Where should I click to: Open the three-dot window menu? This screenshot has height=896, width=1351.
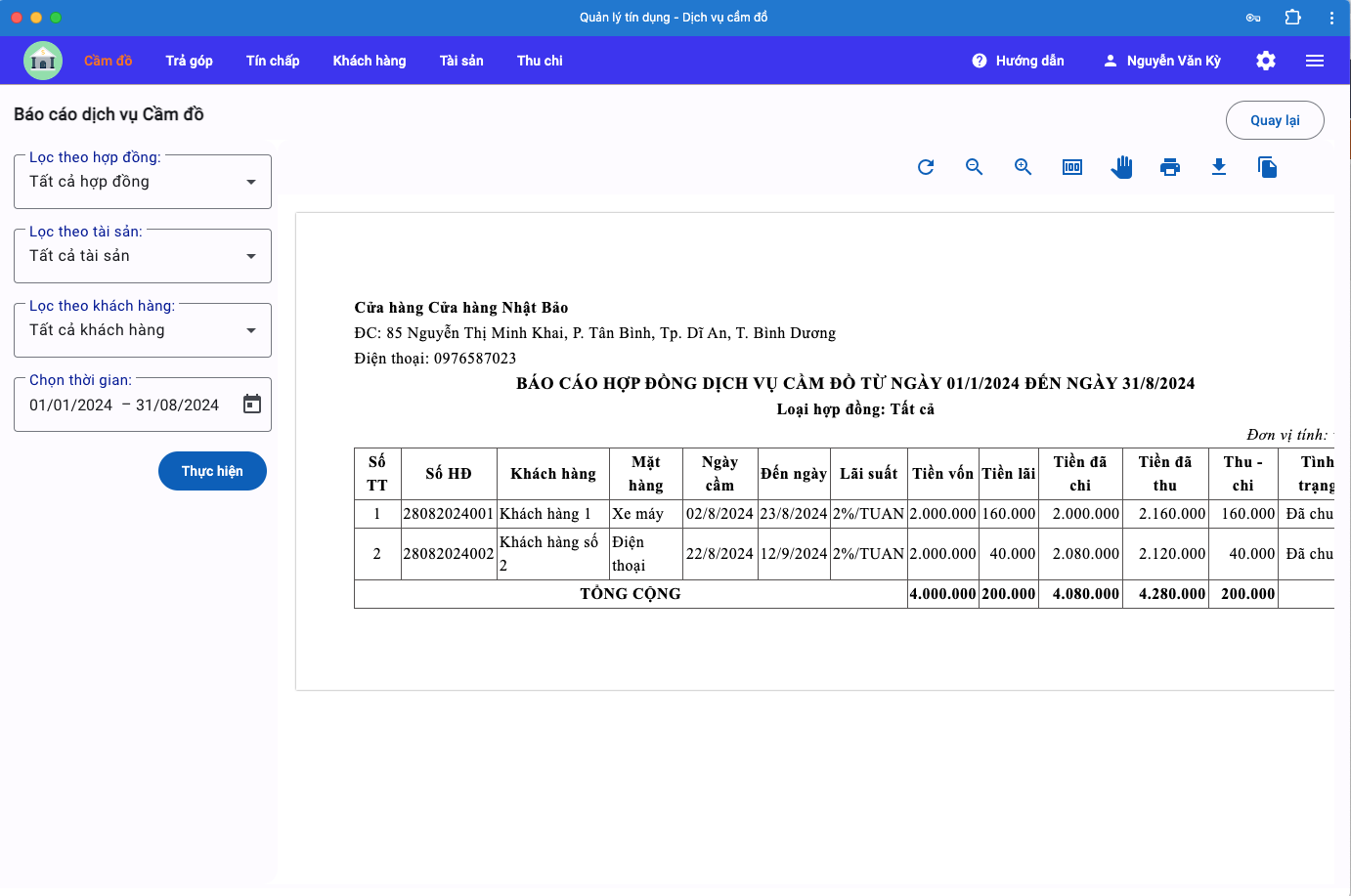[1331, 18]
